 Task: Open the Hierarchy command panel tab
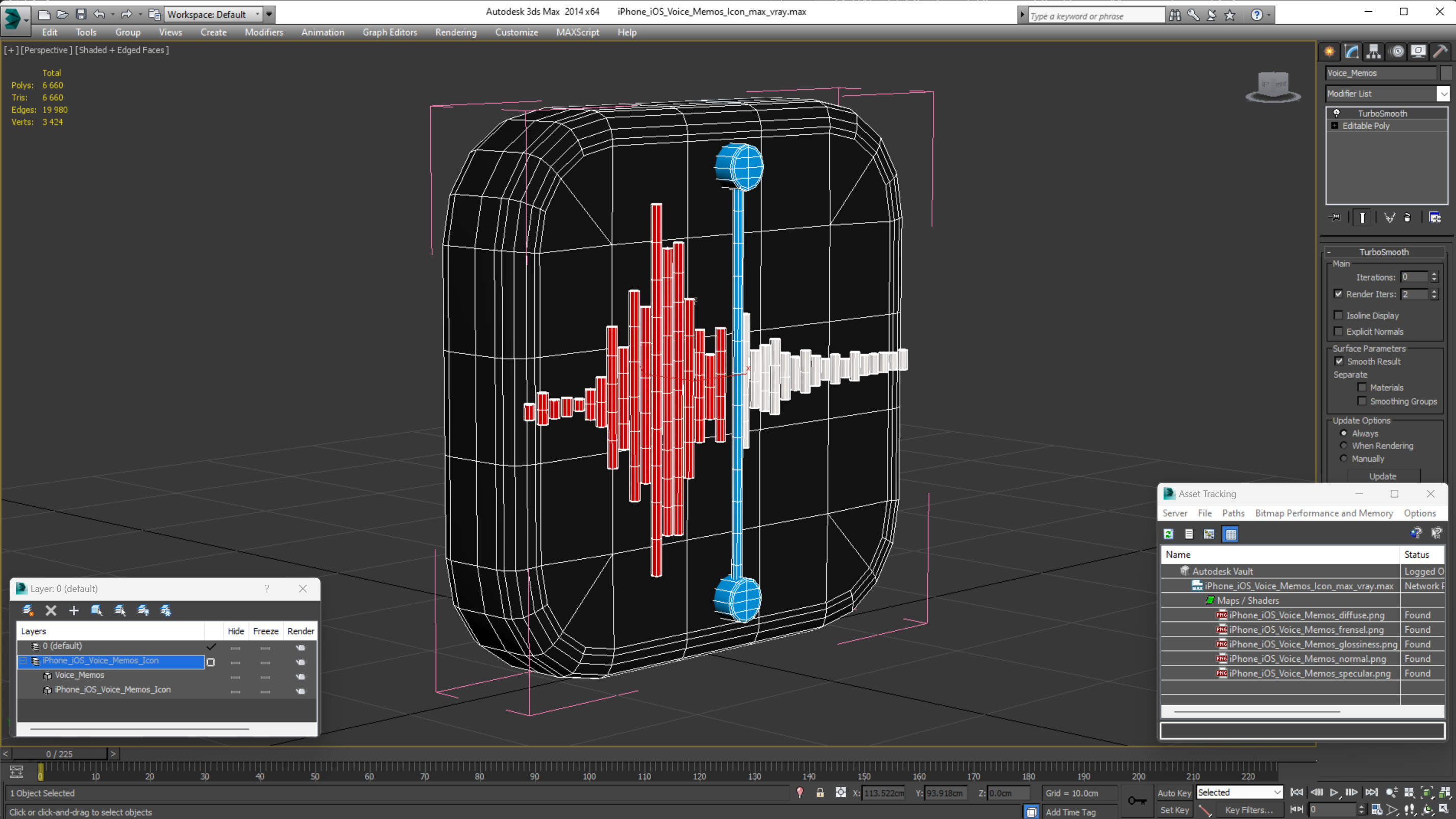pos(1373,52)
